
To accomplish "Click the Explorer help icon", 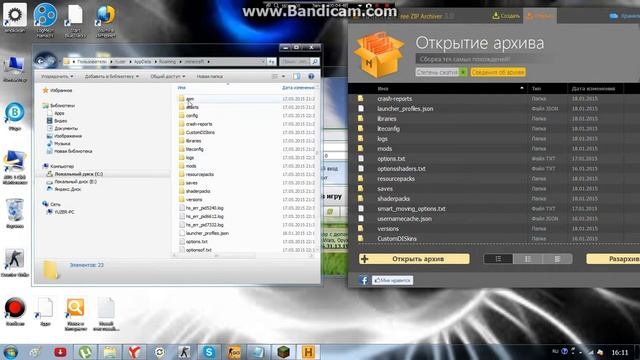I will [x=311, y=76].
